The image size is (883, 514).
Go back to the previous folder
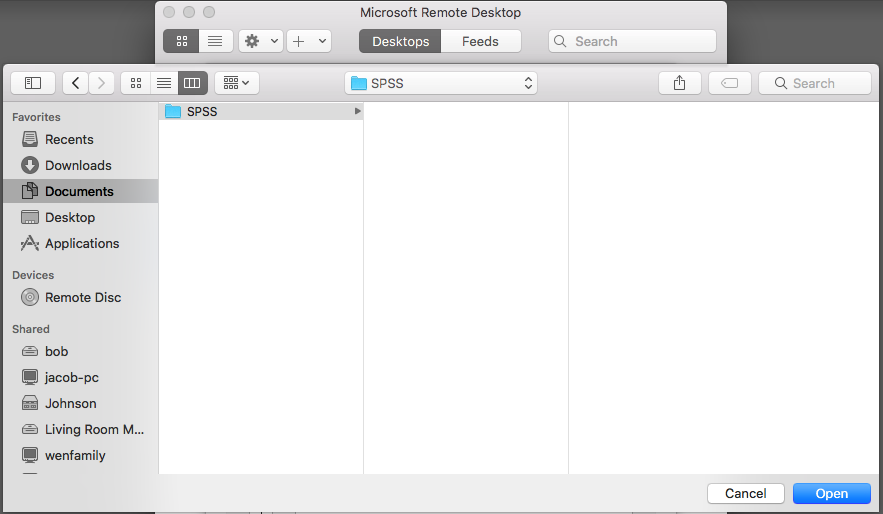[75, 83]
